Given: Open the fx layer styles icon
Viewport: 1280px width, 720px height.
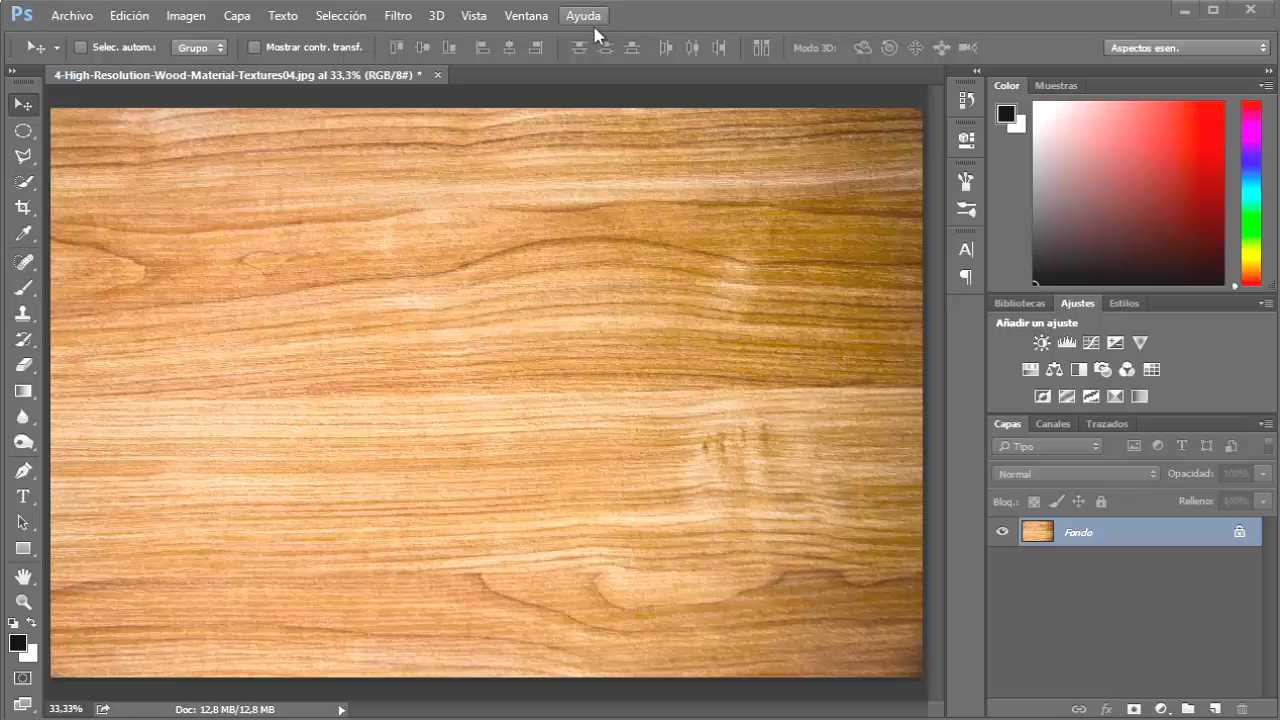Looking at the screenshot, I should (1106, 709).
